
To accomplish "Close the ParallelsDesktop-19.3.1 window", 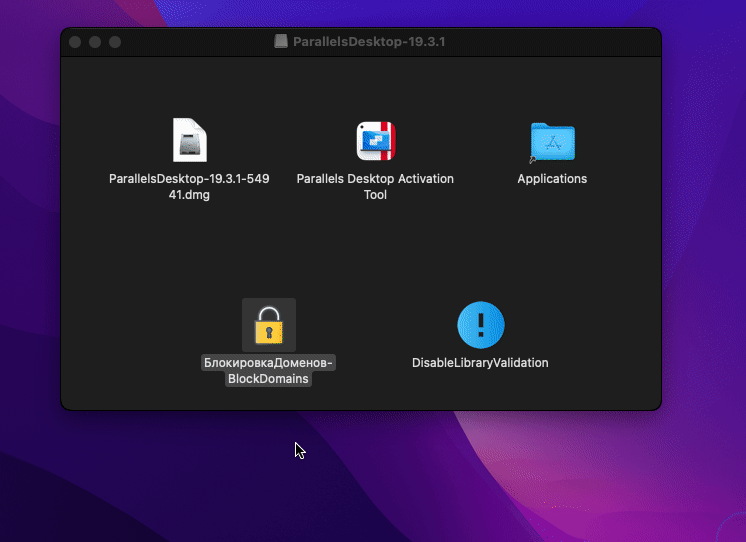I will 75,42.
